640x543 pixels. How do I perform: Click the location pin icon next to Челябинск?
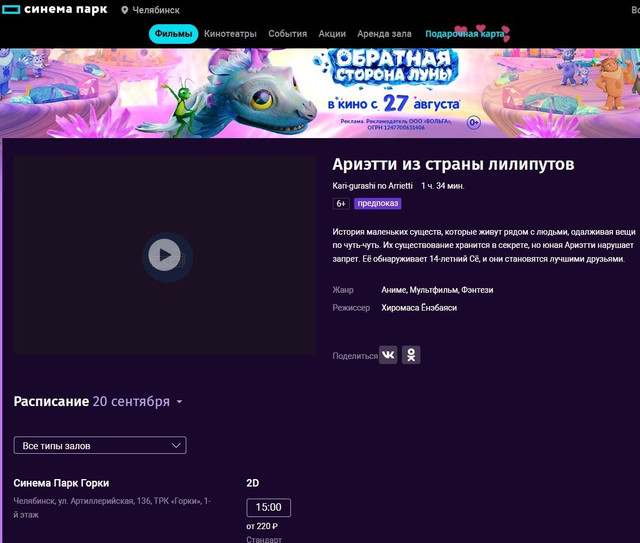pos(124,10)
